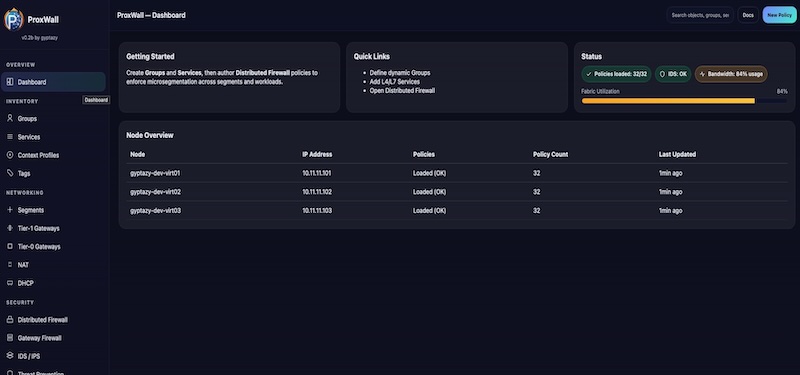Open the Tags icon
Image resolution: width=800 pixels, height=375 pixels.
click(x=10, y=173)
